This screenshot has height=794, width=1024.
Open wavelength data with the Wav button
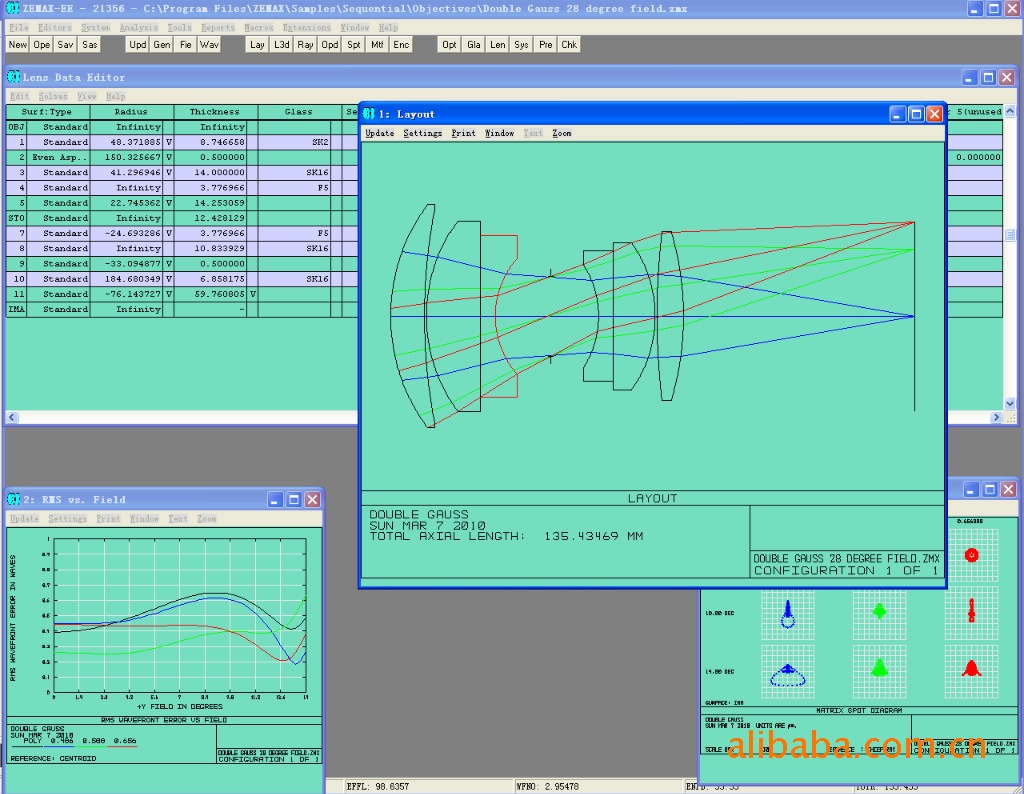(x=209, y=44)
